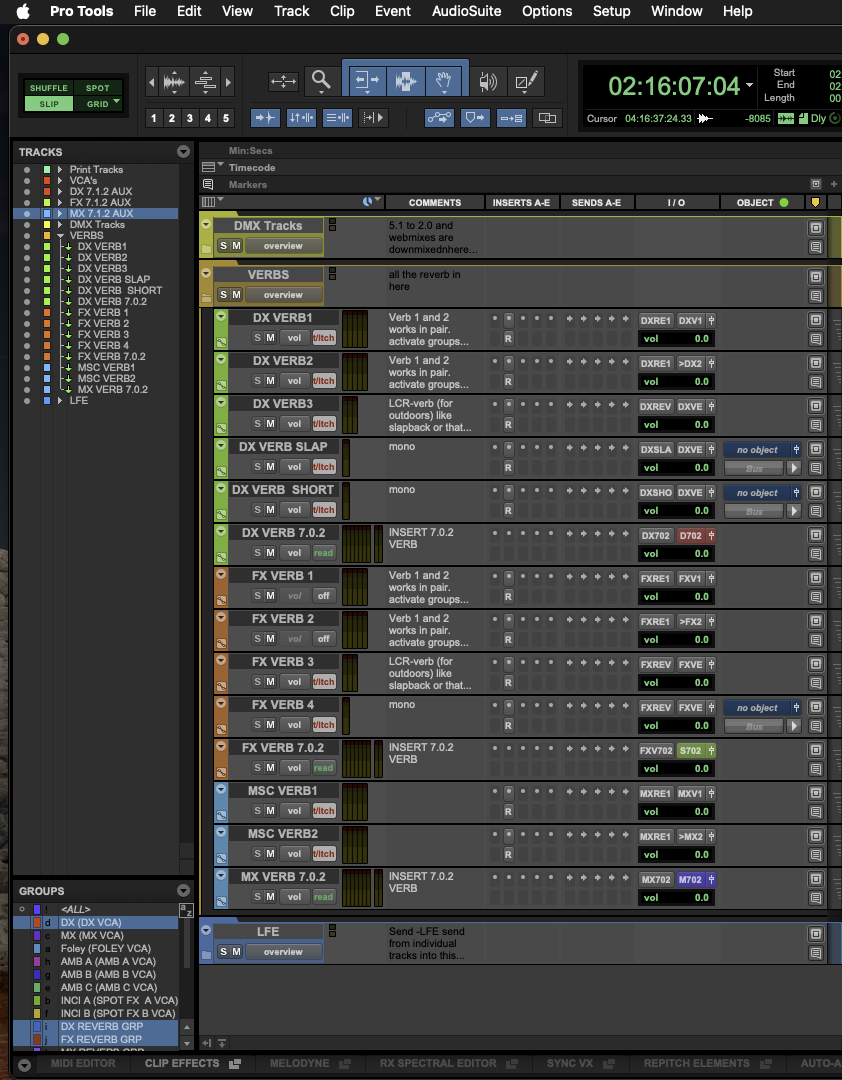Open the Apple menu
Viewport: 842px width, 1080px height.
pos(23,11)
